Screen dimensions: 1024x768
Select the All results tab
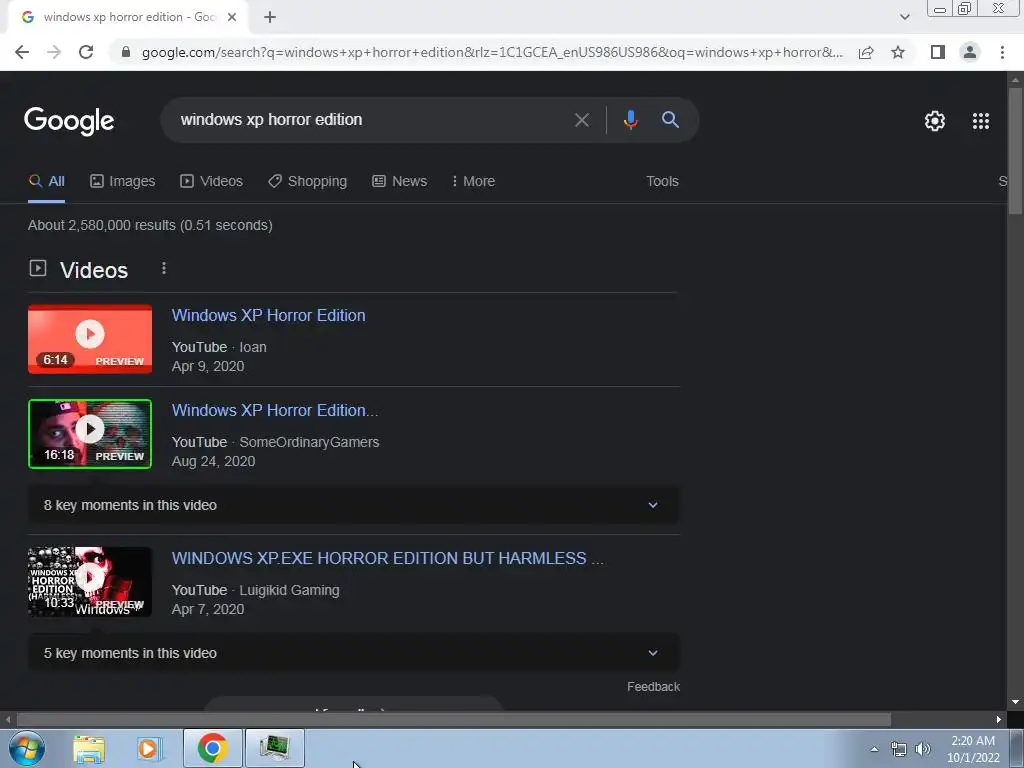(x=46, y=182)
